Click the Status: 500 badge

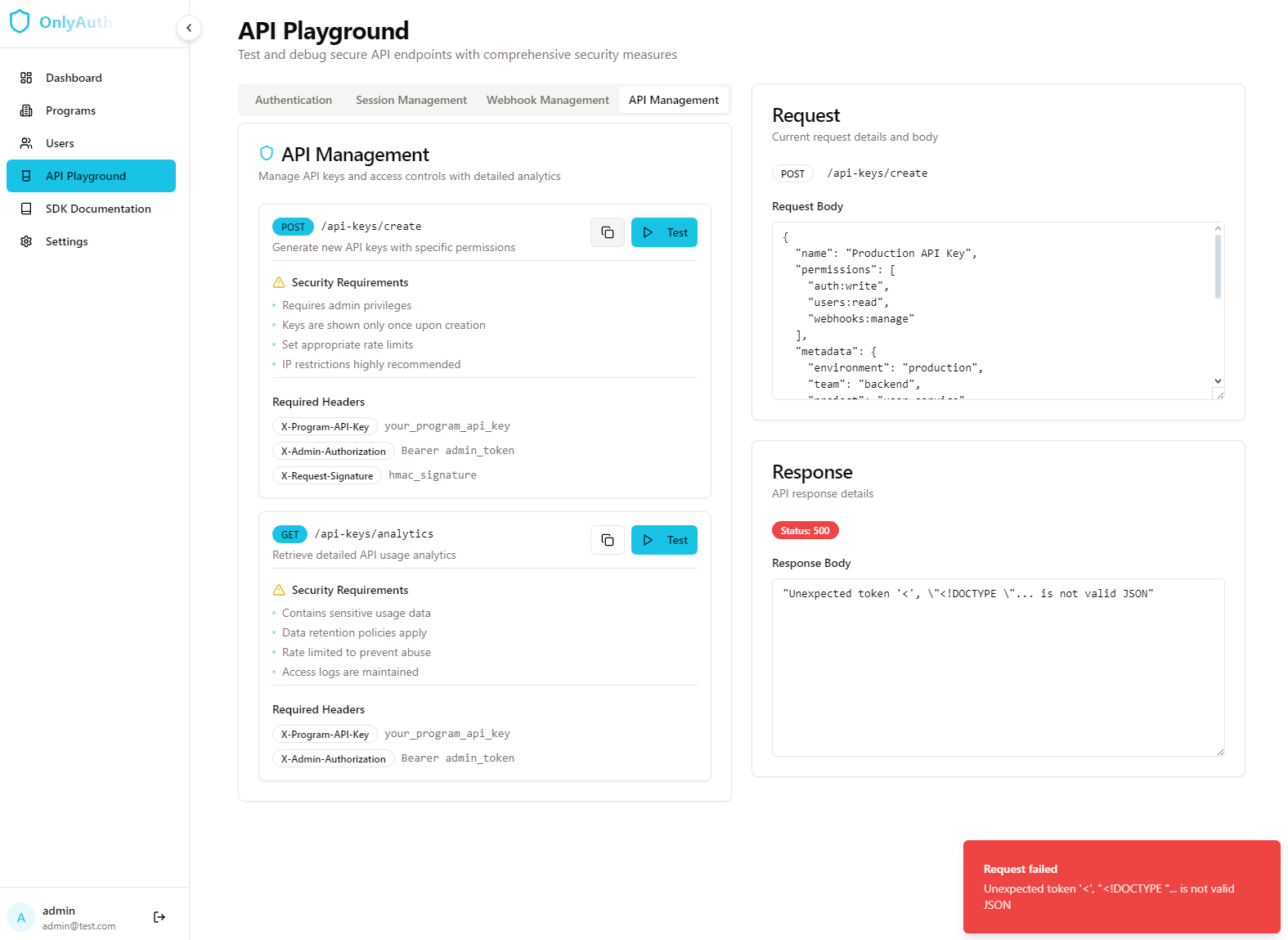coord(805,530)
